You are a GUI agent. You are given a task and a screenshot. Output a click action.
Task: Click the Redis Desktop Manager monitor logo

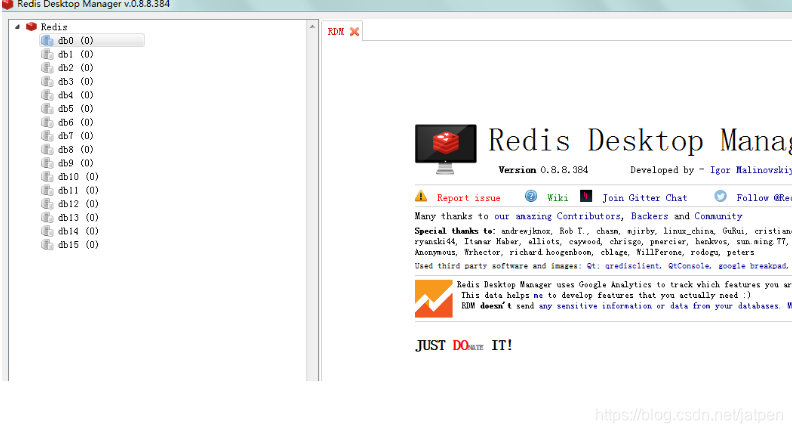click(x=446, y=149)
